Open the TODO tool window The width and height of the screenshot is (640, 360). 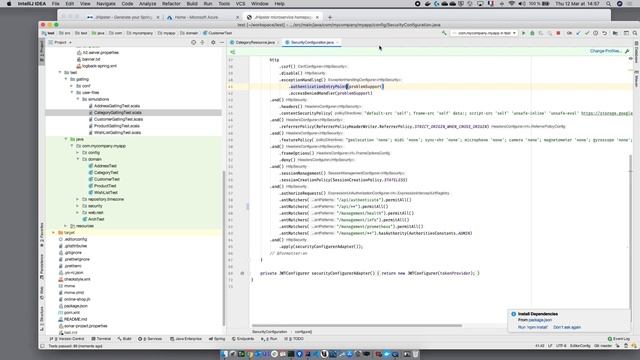pyautogui.click(x=294, y=339)
